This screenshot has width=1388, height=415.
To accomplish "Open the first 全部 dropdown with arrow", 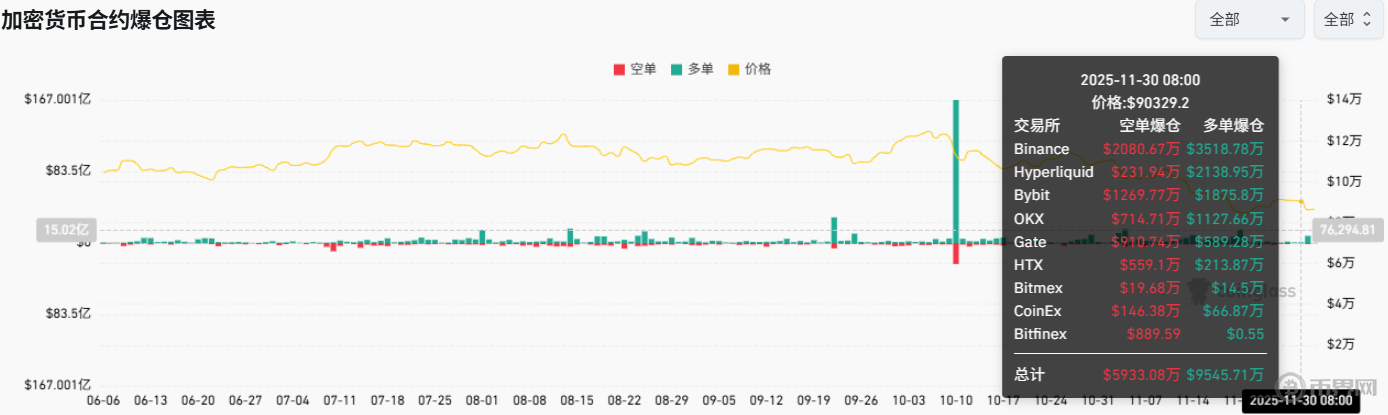I will pos(1249,19).
